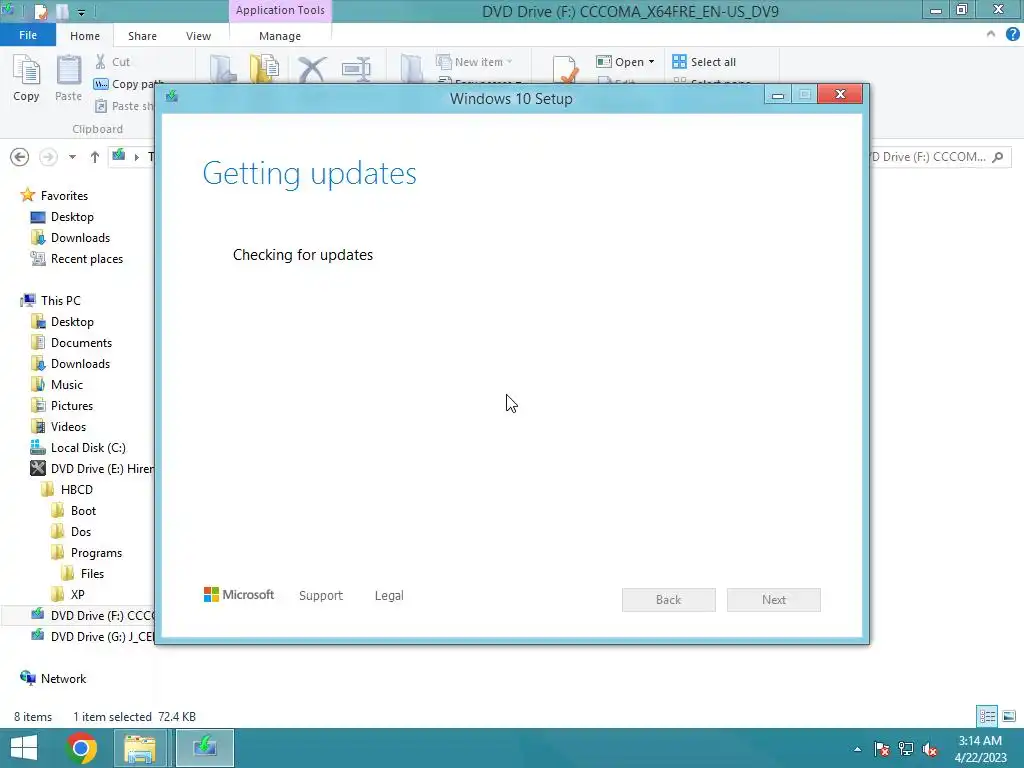Screen dimensions: 1024x768
Task: Click the Copy to folder icon
Action: point(264,69)
